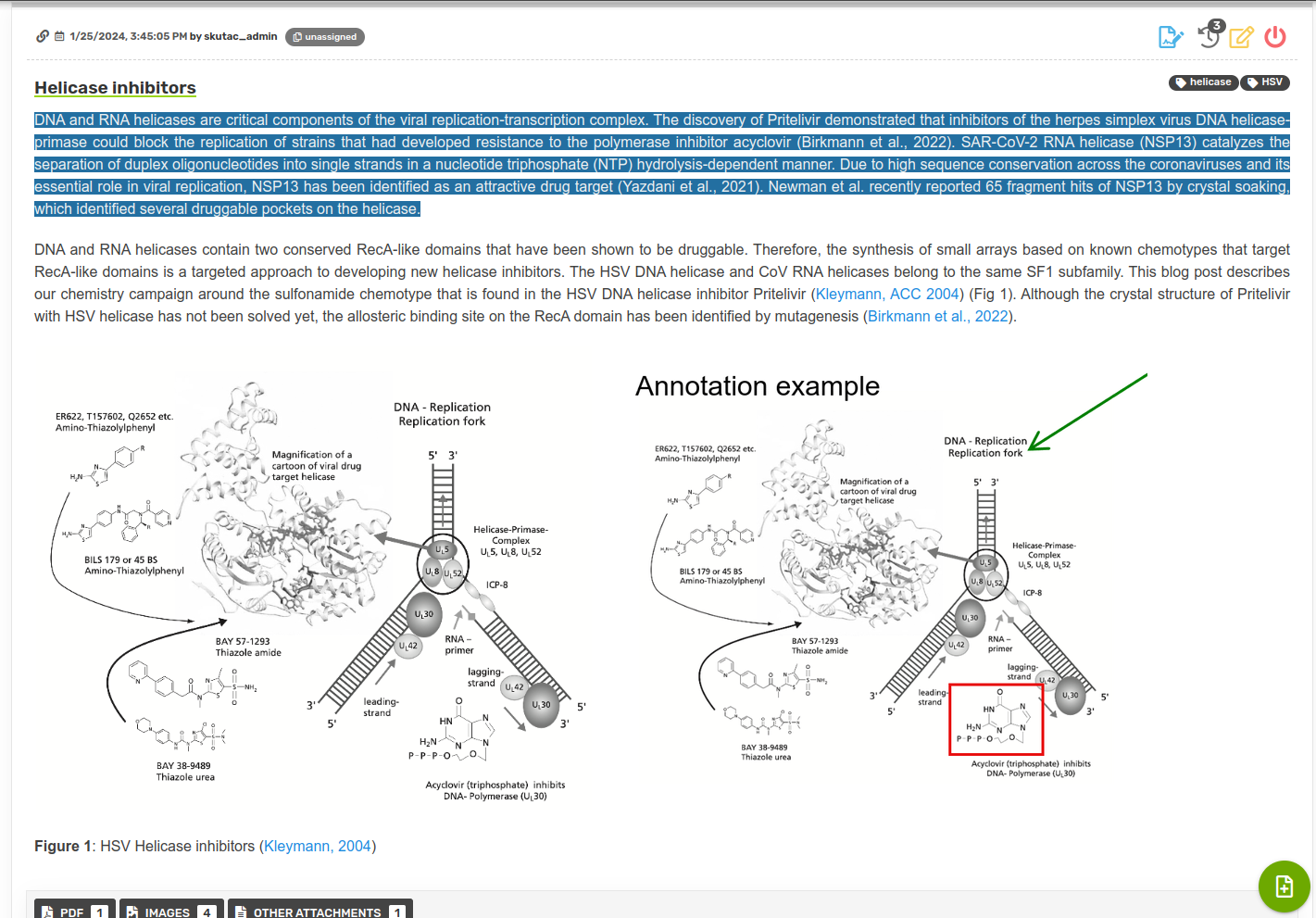Switch to the IMAGES attachments tab
The image size is (1316, 918).
(171, 911)
